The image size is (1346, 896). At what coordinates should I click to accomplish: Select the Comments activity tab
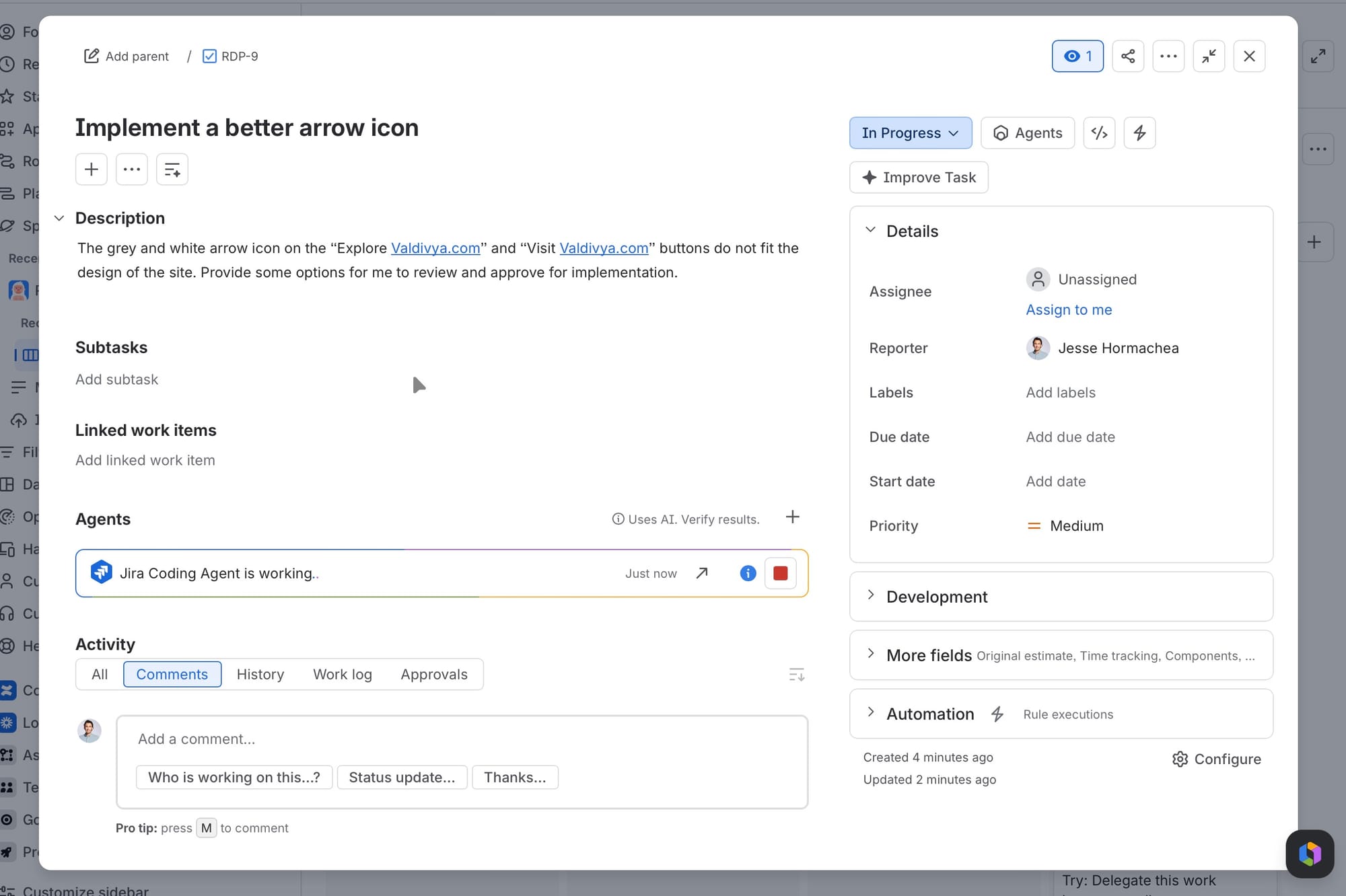click(172, 674)
